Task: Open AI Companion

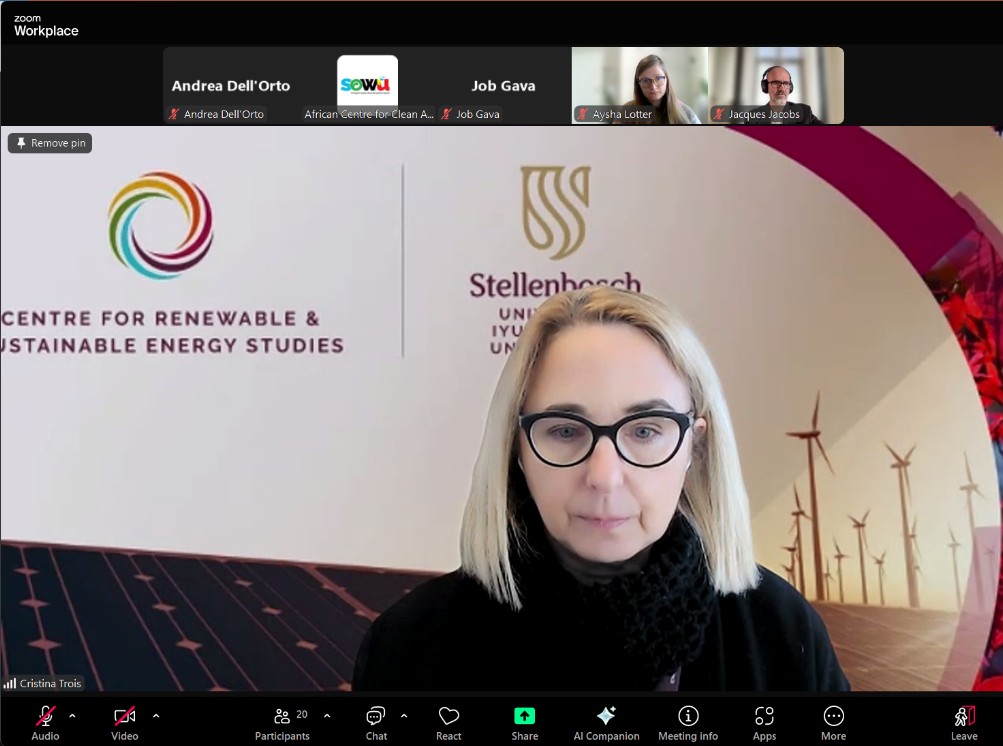Action: point(606,723)
